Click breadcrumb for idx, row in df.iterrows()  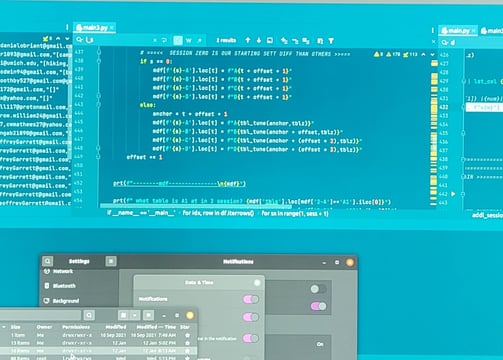coord(218,213)
